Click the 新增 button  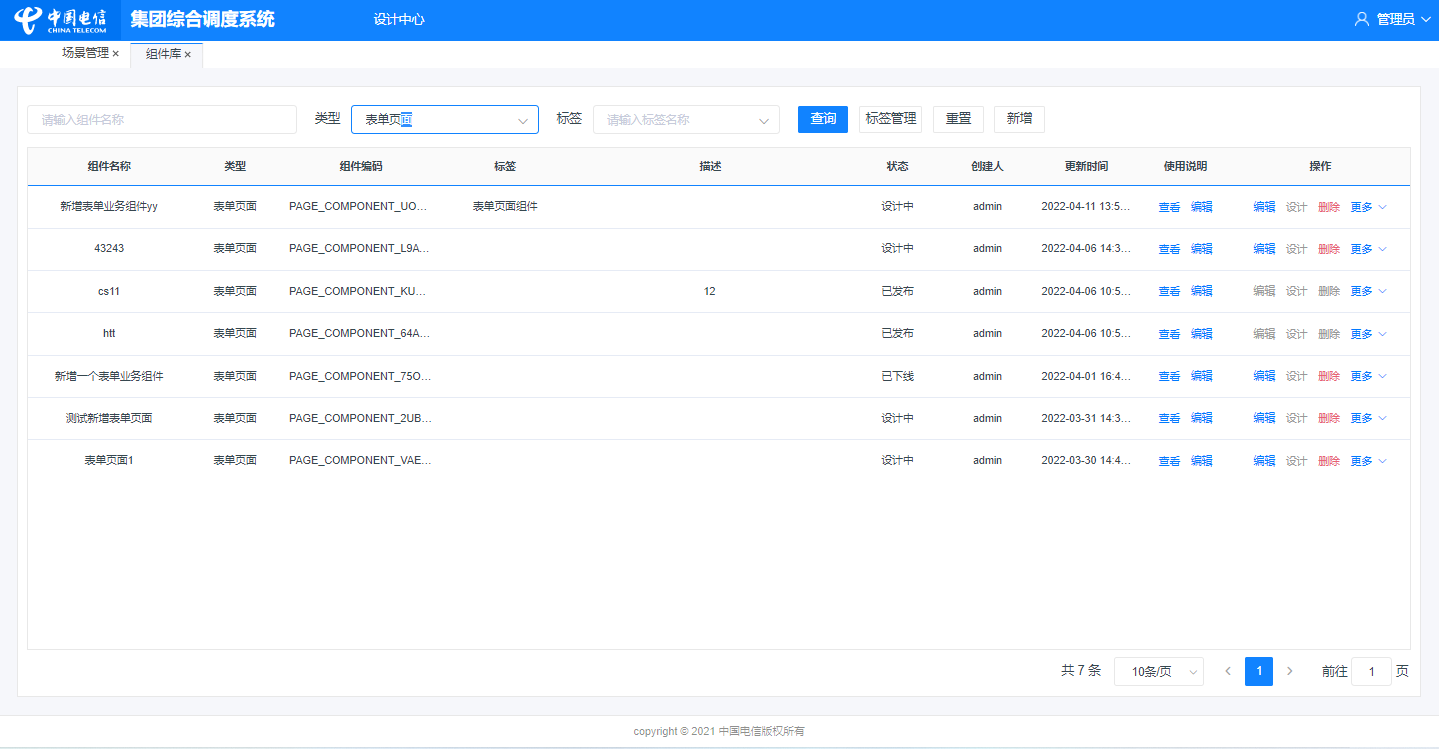1019,119
